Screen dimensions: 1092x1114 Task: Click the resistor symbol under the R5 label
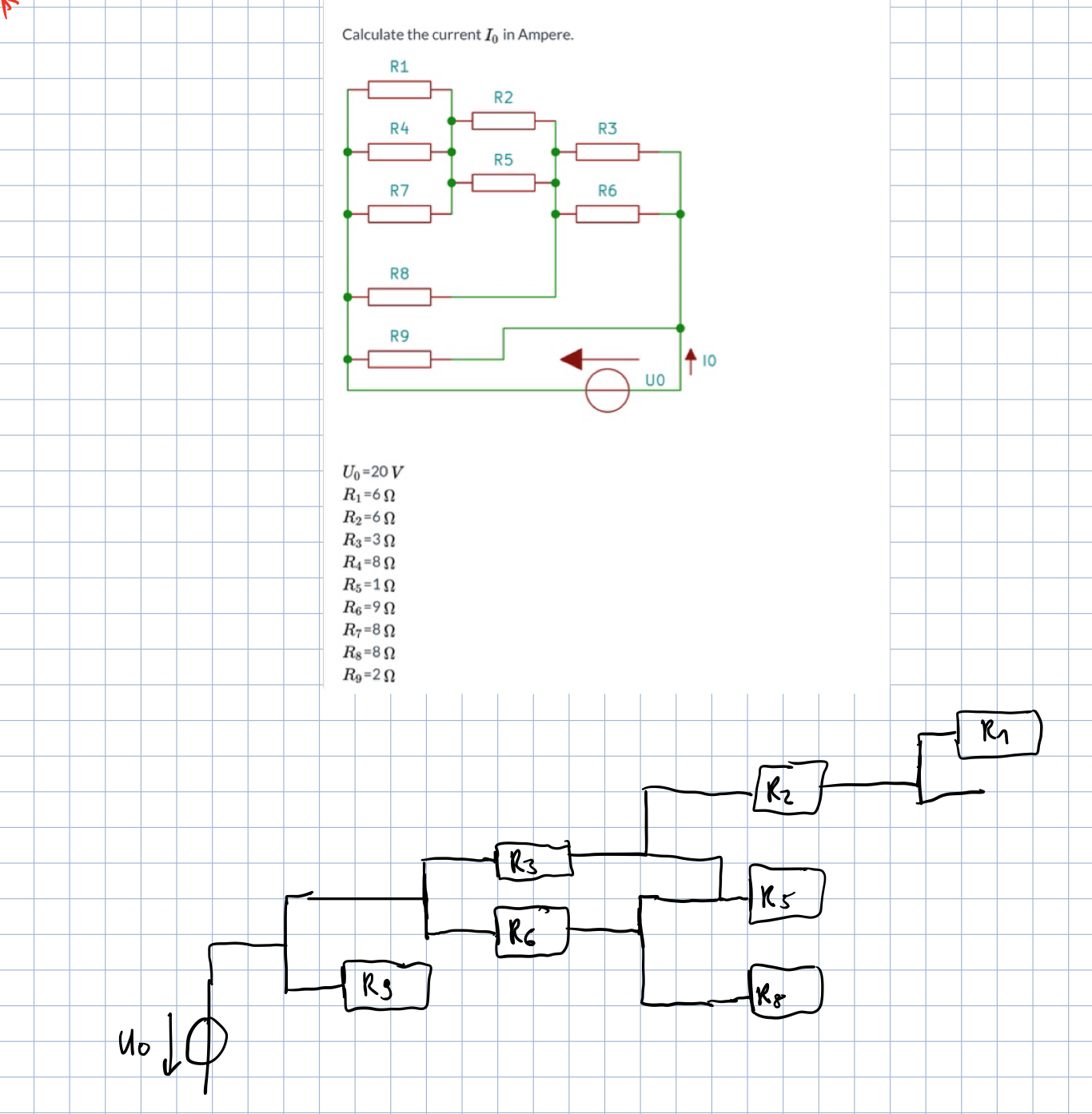(x=503, y=183)
